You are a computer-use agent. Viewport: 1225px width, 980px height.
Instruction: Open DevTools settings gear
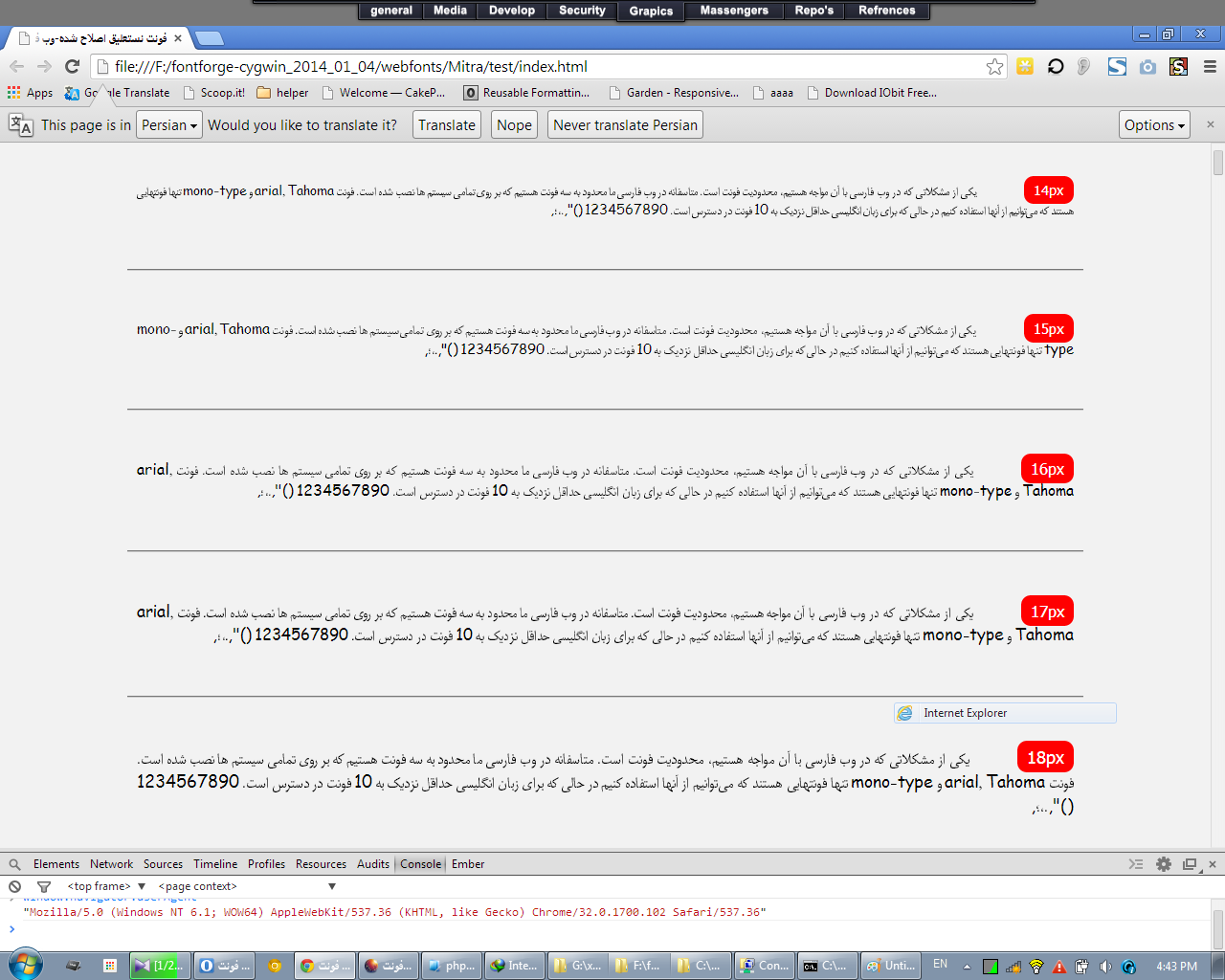(1164, 864)
